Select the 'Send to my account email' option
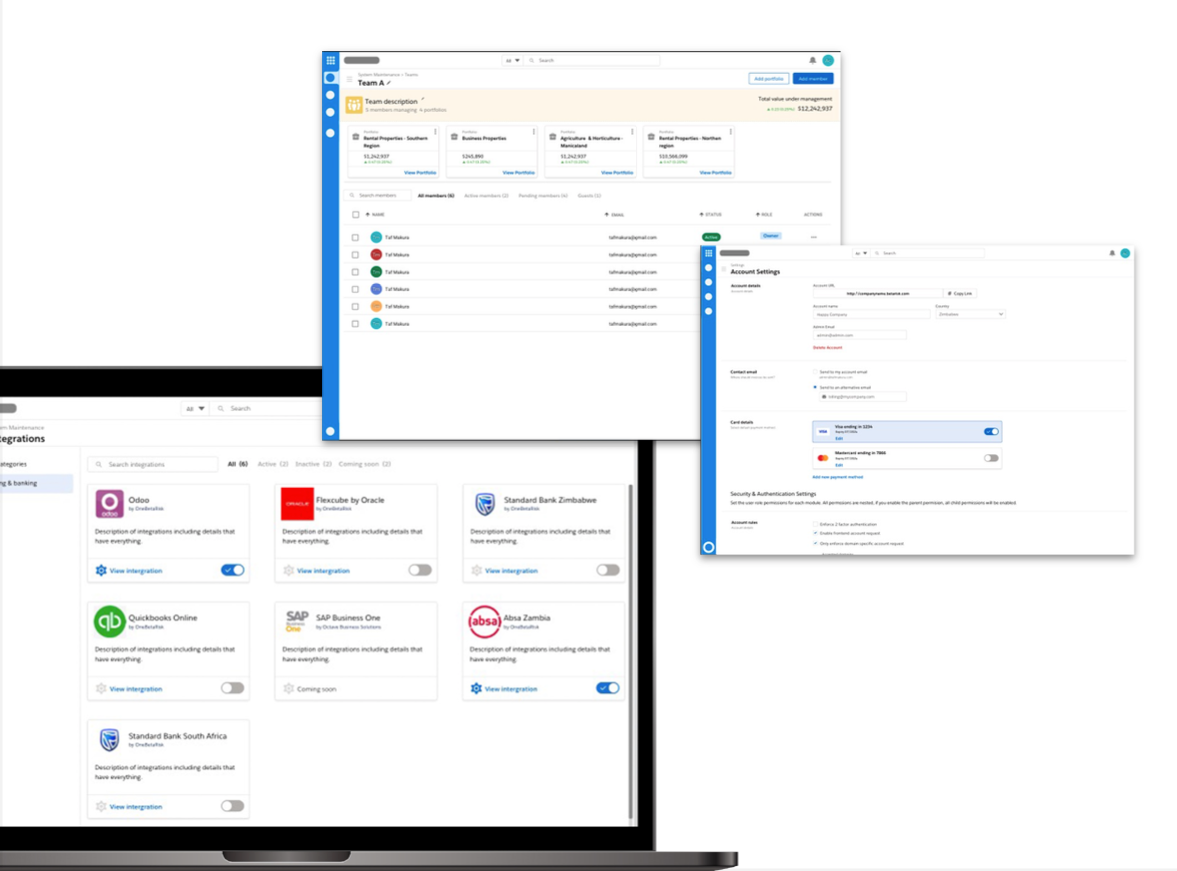This screenshot has width=1177, height=871. point(815,372)
